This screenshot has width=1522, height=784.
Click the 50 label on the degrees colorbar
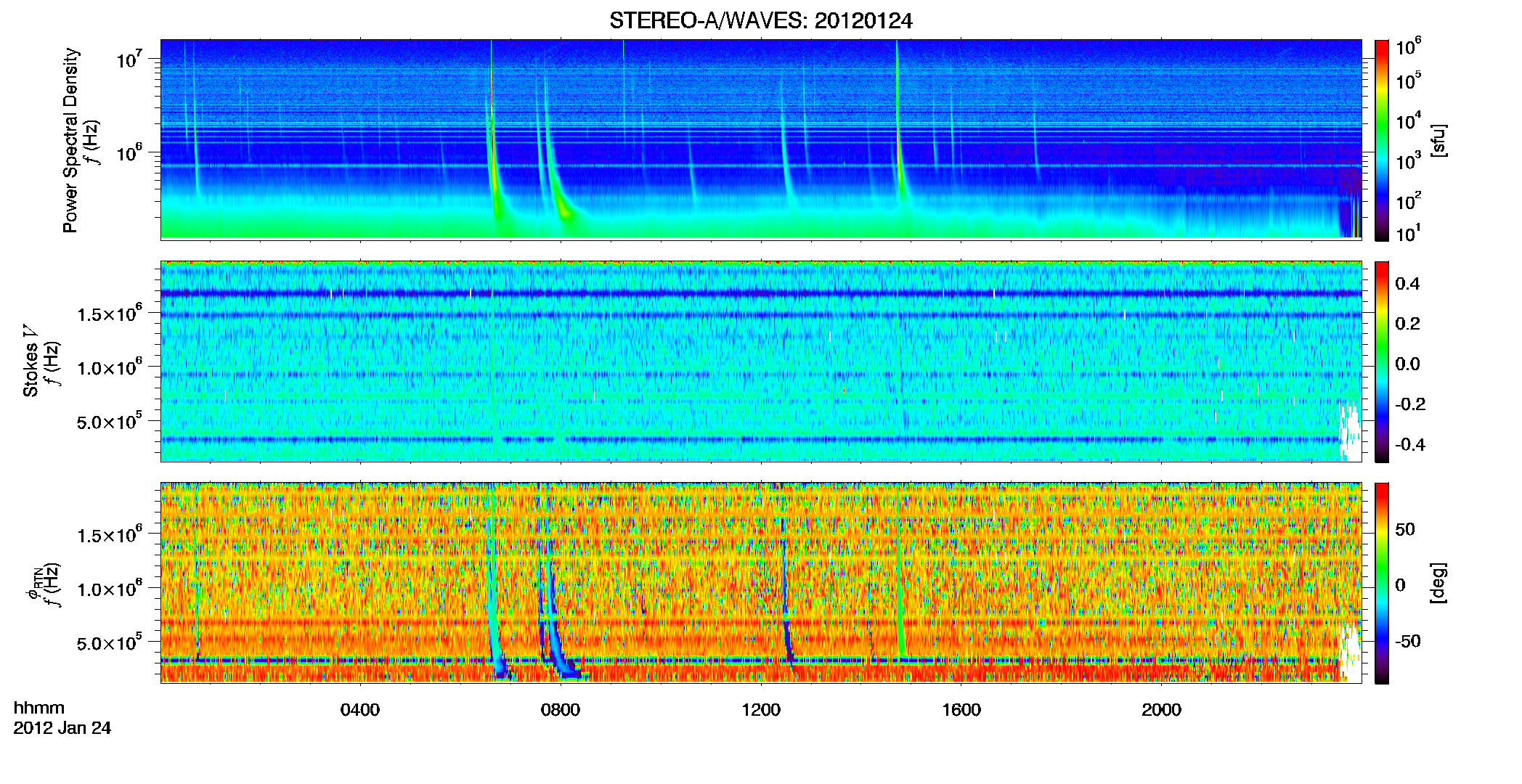pyautogui.click(x=1405, y=529)
